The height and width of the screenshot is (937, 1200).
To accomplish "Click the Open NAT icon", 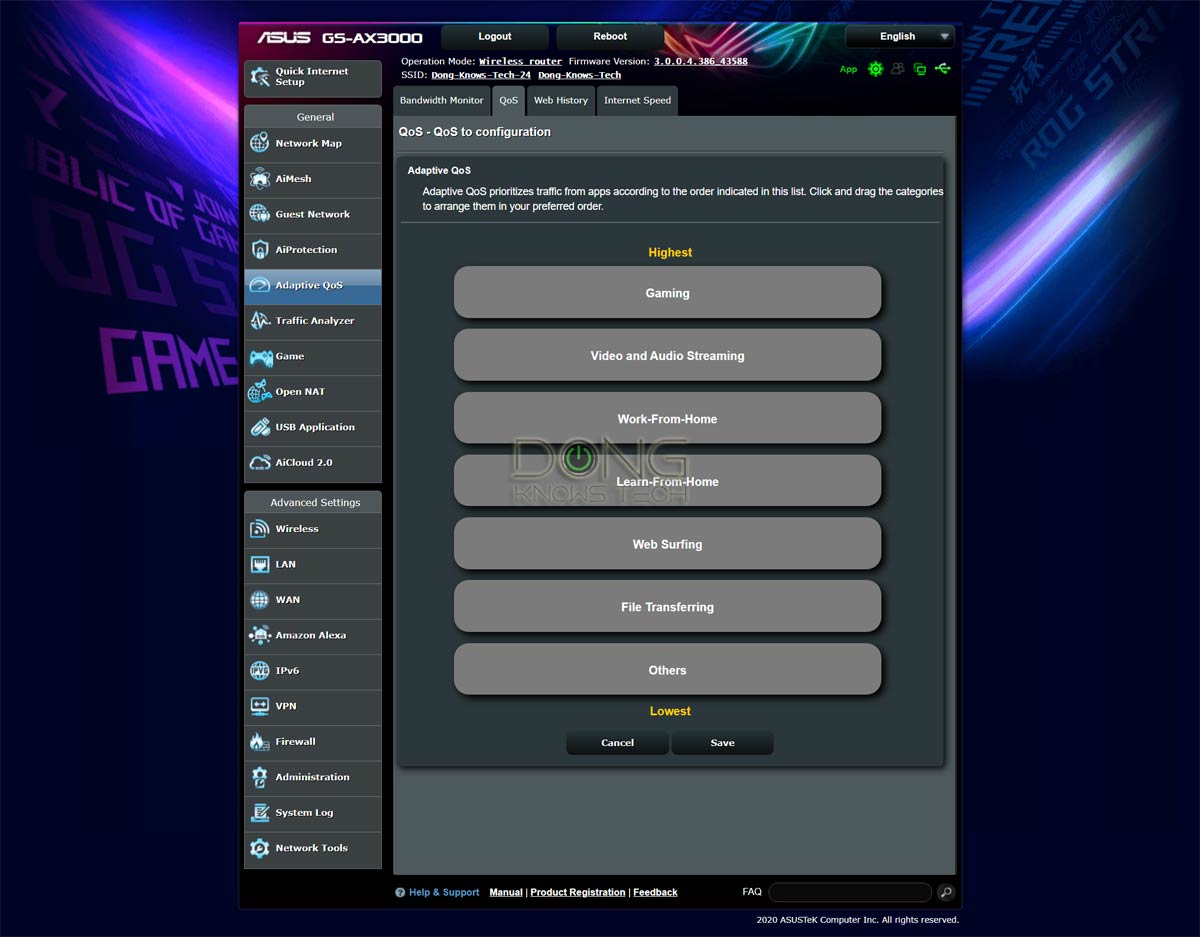I will [260, 392].
